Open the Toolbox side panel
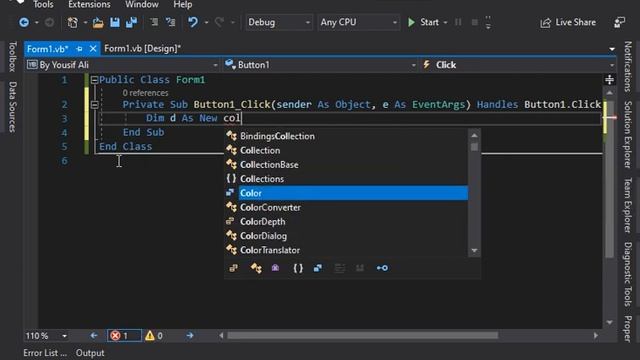The height and width of the screenshot is (360, 640). [x=13, y=57]
